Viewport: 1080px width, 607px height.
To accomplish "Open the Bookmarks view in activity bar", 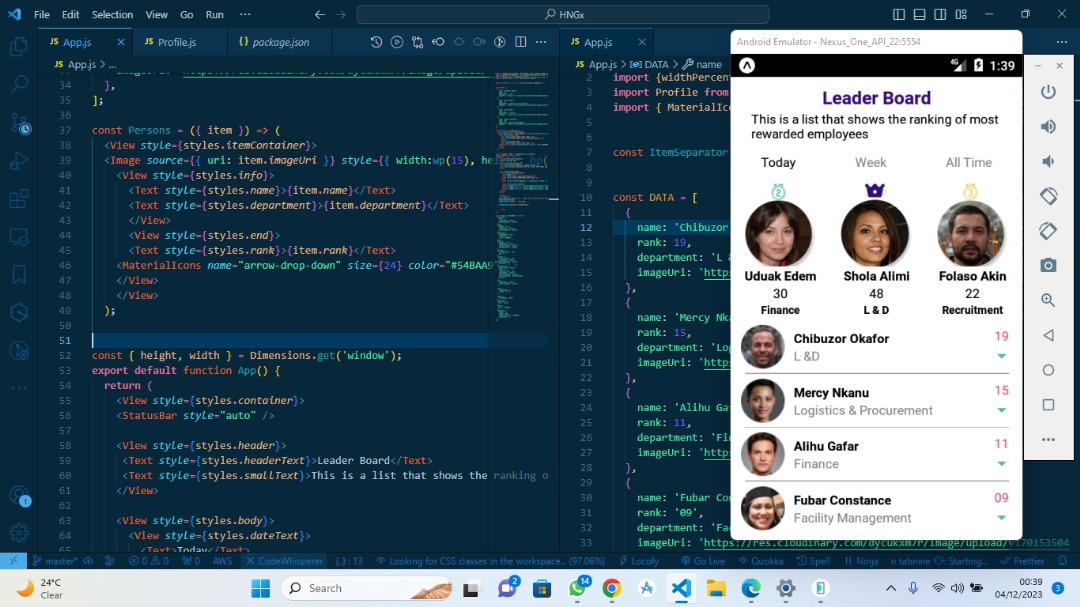I will pyautogui.click(x=19, y=274).
